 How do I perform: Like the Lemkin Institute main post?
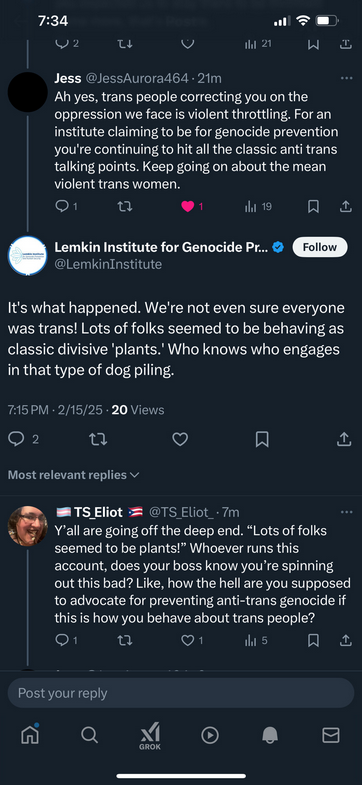coord(180,439)
